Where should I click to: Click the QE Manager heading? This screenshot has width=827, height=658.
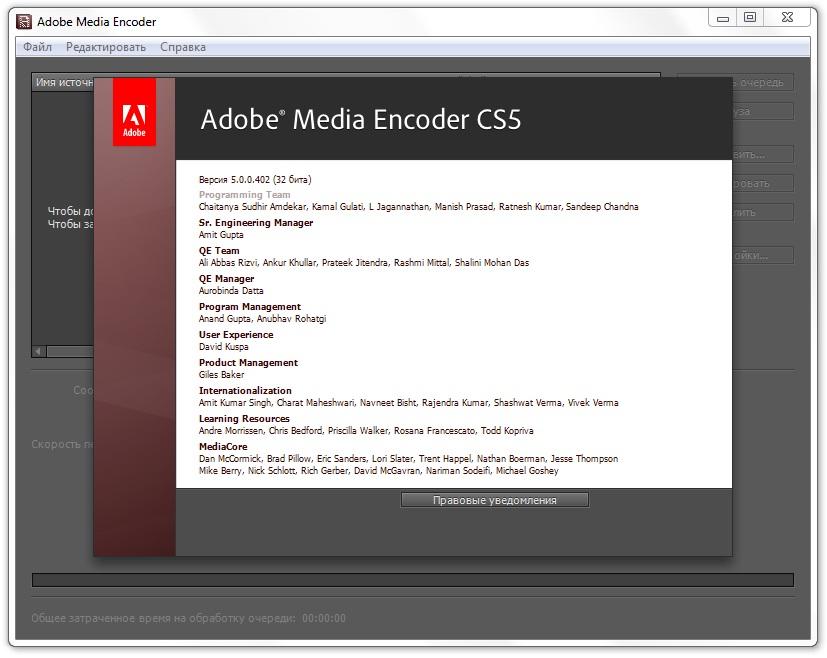pos(226,278)
